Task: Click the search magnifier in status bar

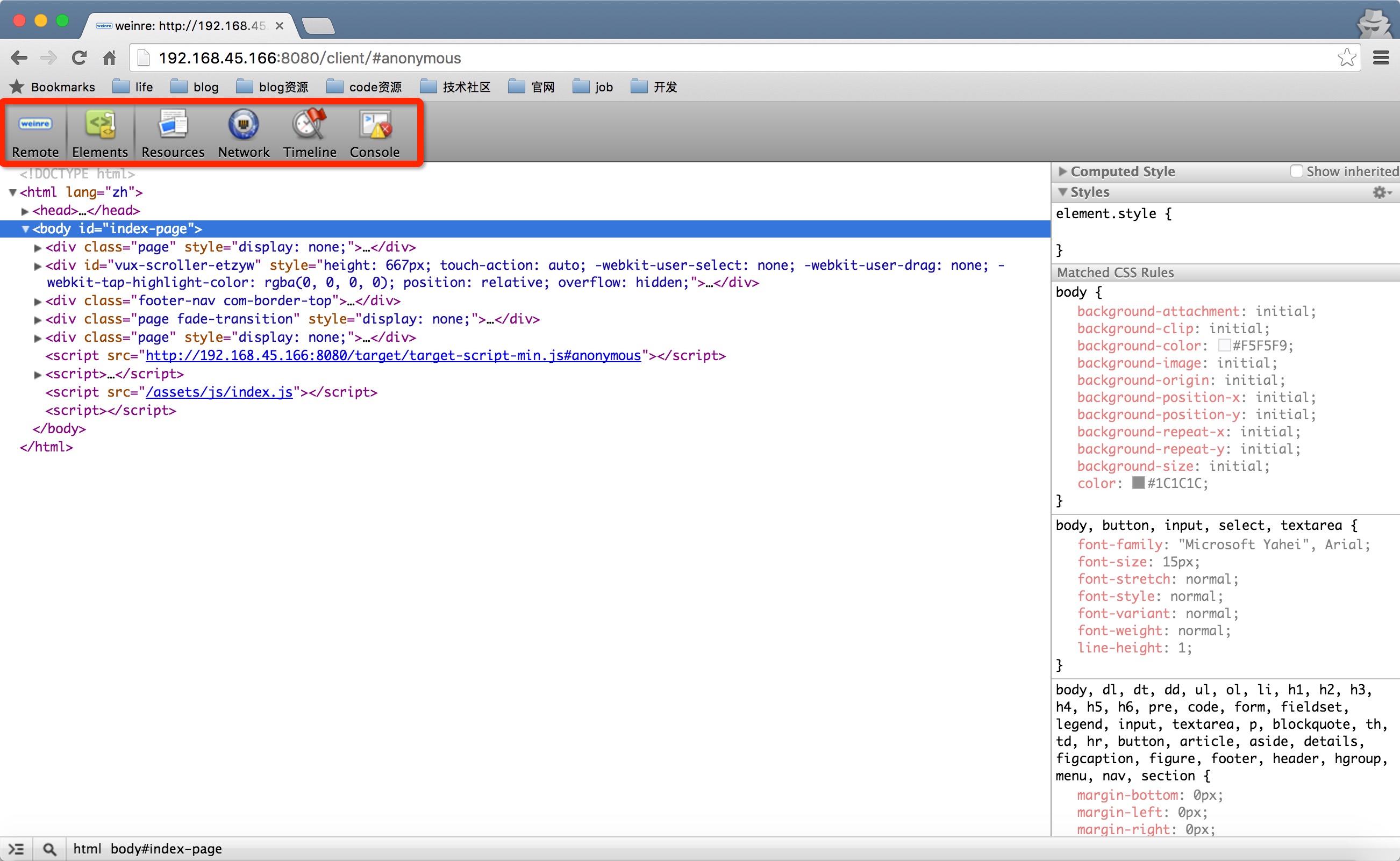Action: (50, 849)
